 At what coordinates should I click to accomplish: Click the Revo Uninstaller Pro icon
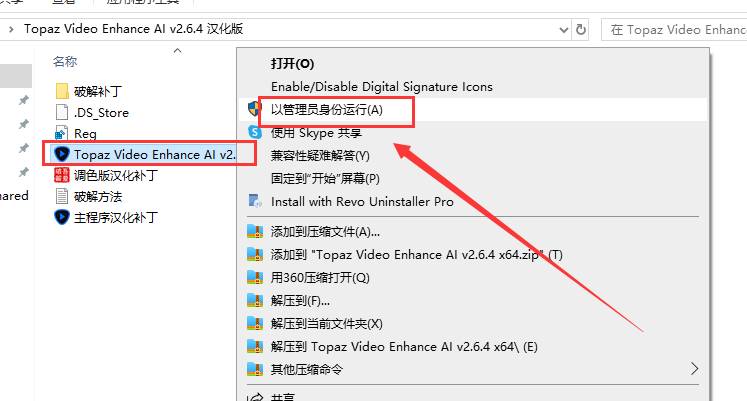(254, 201)
